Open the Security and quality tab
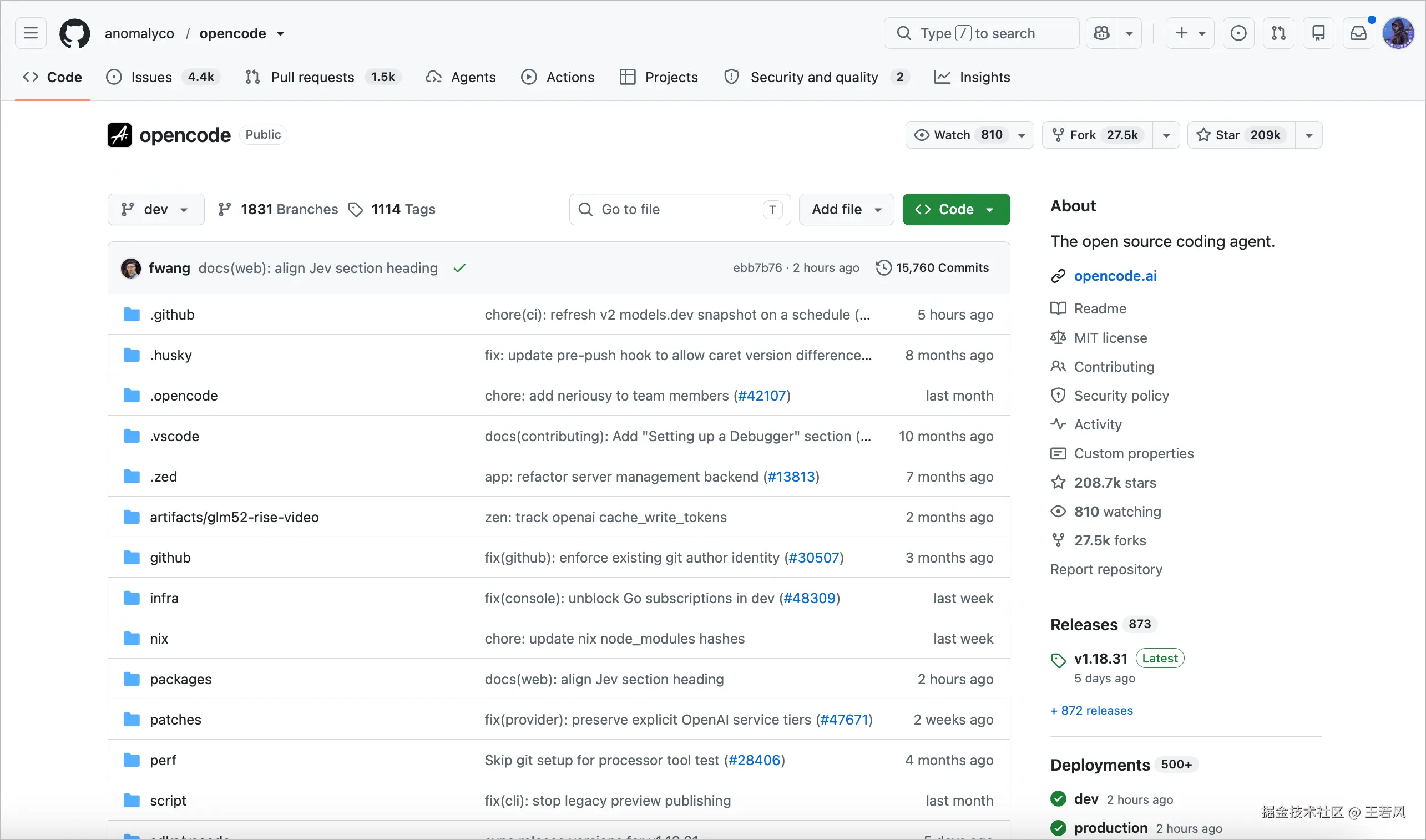This screenshot has height=840, width=1426. click(817, 77)
